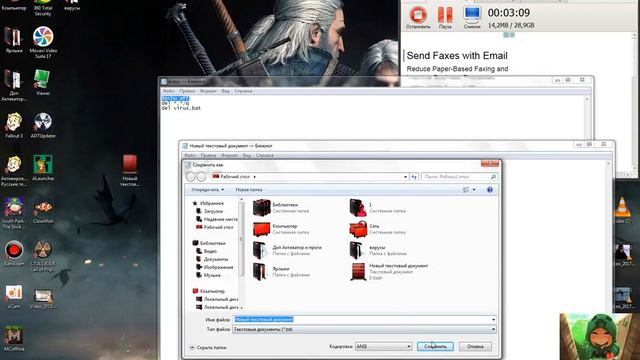Open the Упорядочить dropdown menu
The image size is (640, 360).
coord(208,190)
